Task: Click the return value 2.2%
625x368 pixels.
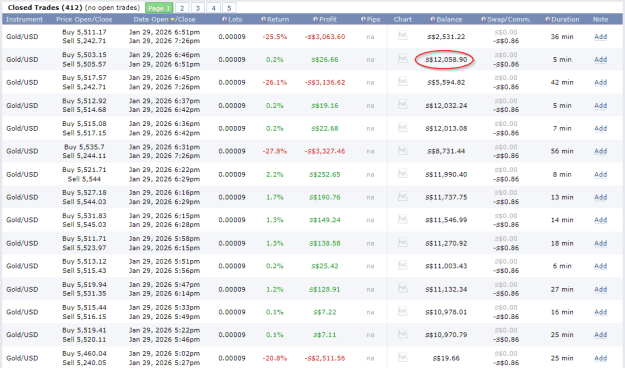Action: pos(275,174)
